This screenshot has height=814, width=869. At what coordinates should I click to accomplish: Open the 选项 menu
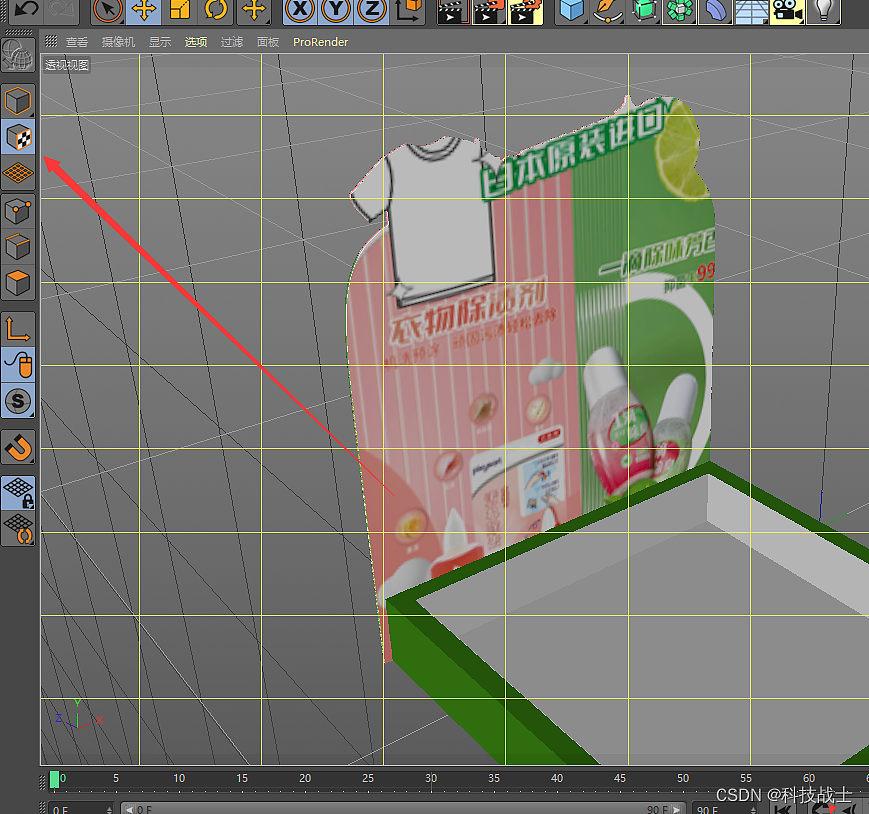pyautogui.click(x=196, y=42)
